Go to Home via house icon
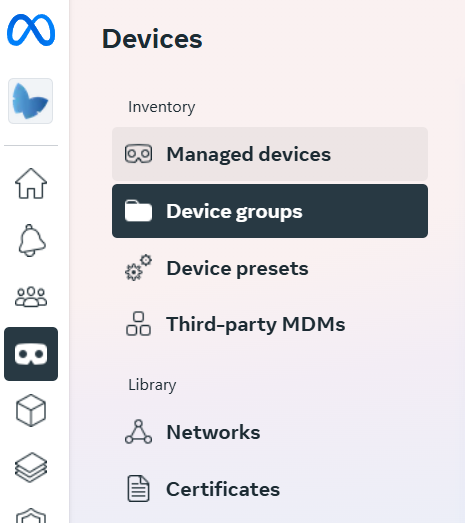 31,183
